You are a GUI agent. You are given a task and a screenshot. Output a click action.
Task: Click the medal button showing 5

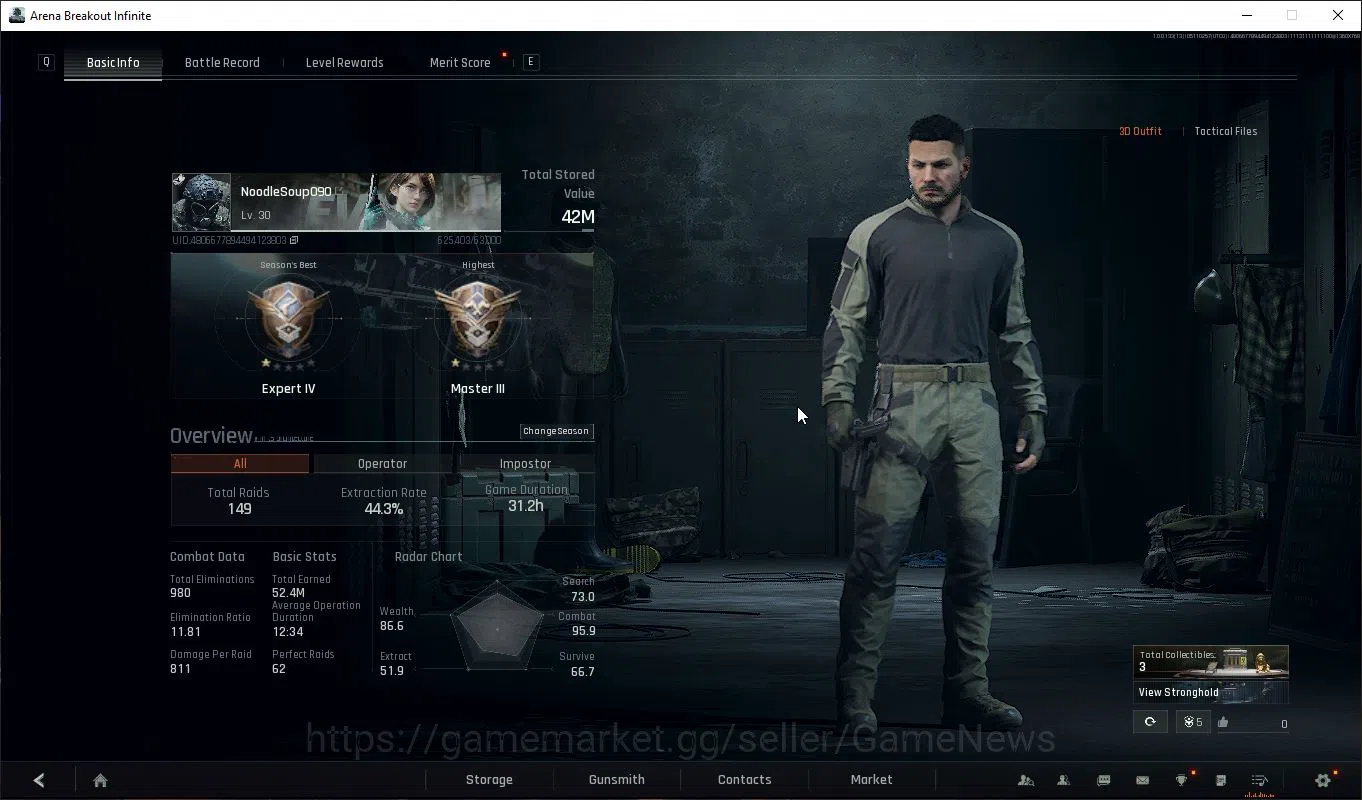point(1193,722)
